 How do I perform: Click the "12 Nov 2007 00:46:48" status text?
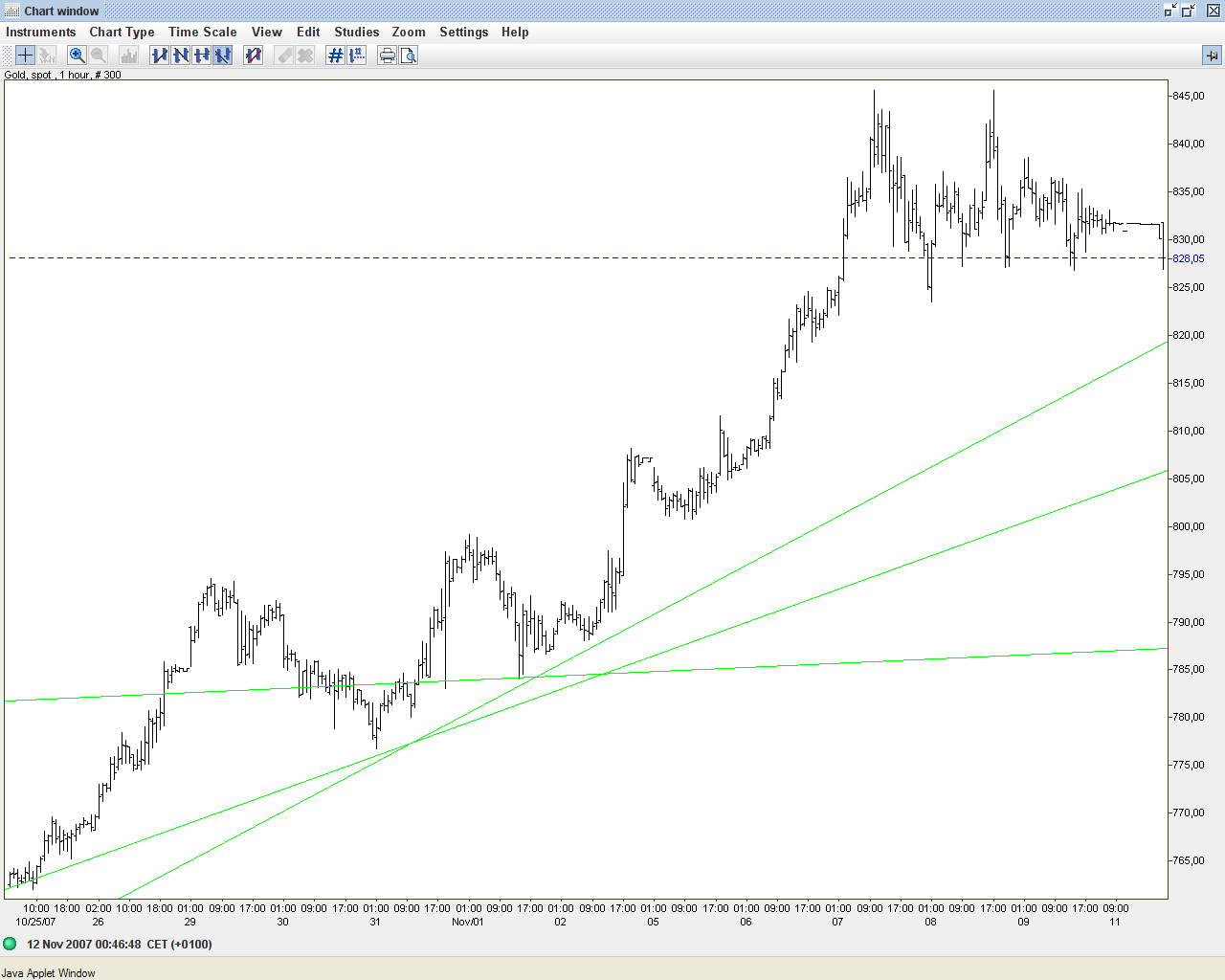click(84, 944)
